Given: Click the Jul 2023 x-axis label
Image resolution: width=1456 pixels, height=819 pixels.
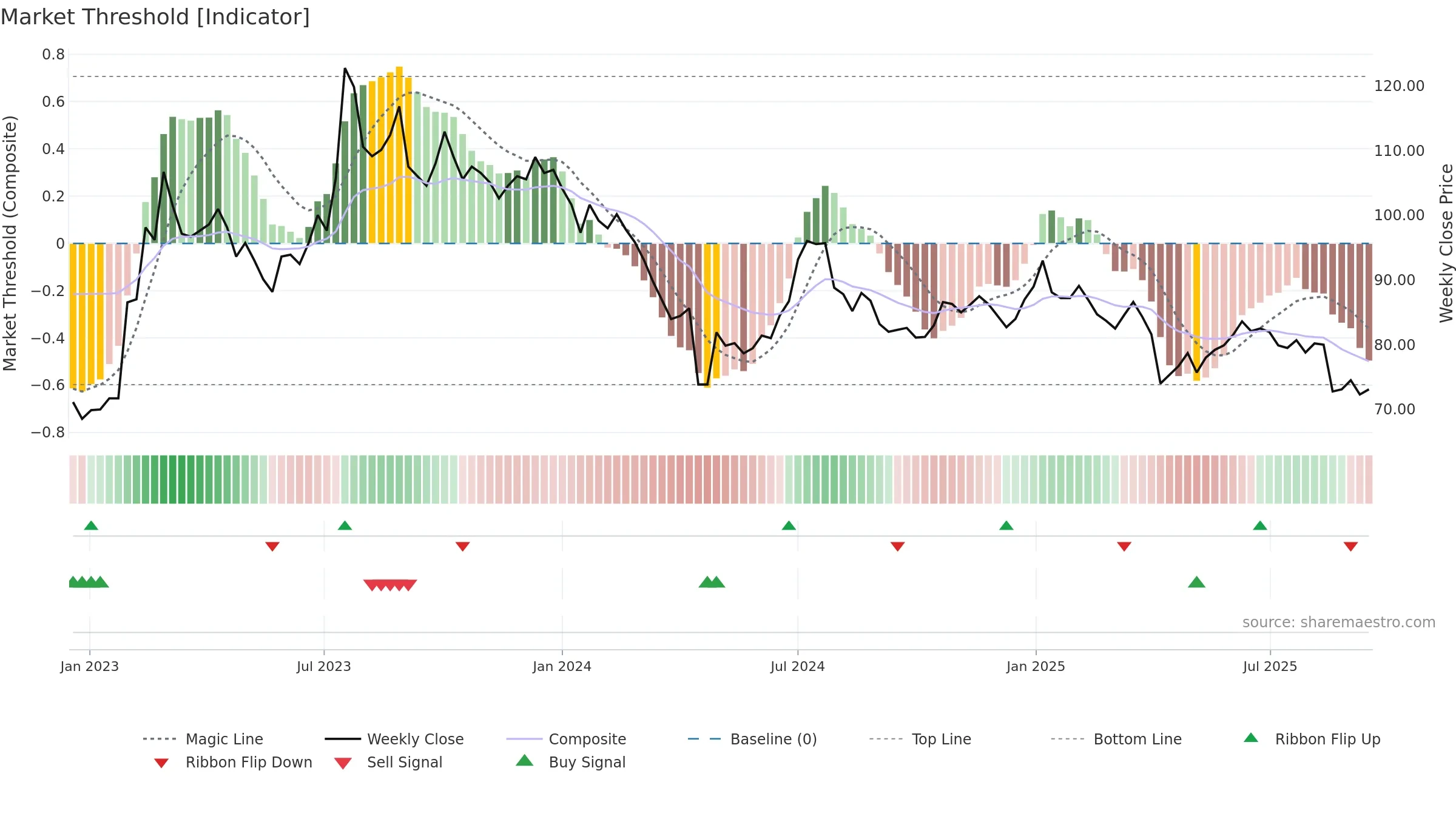Looking at the screenshot, I should click(324, 666).
